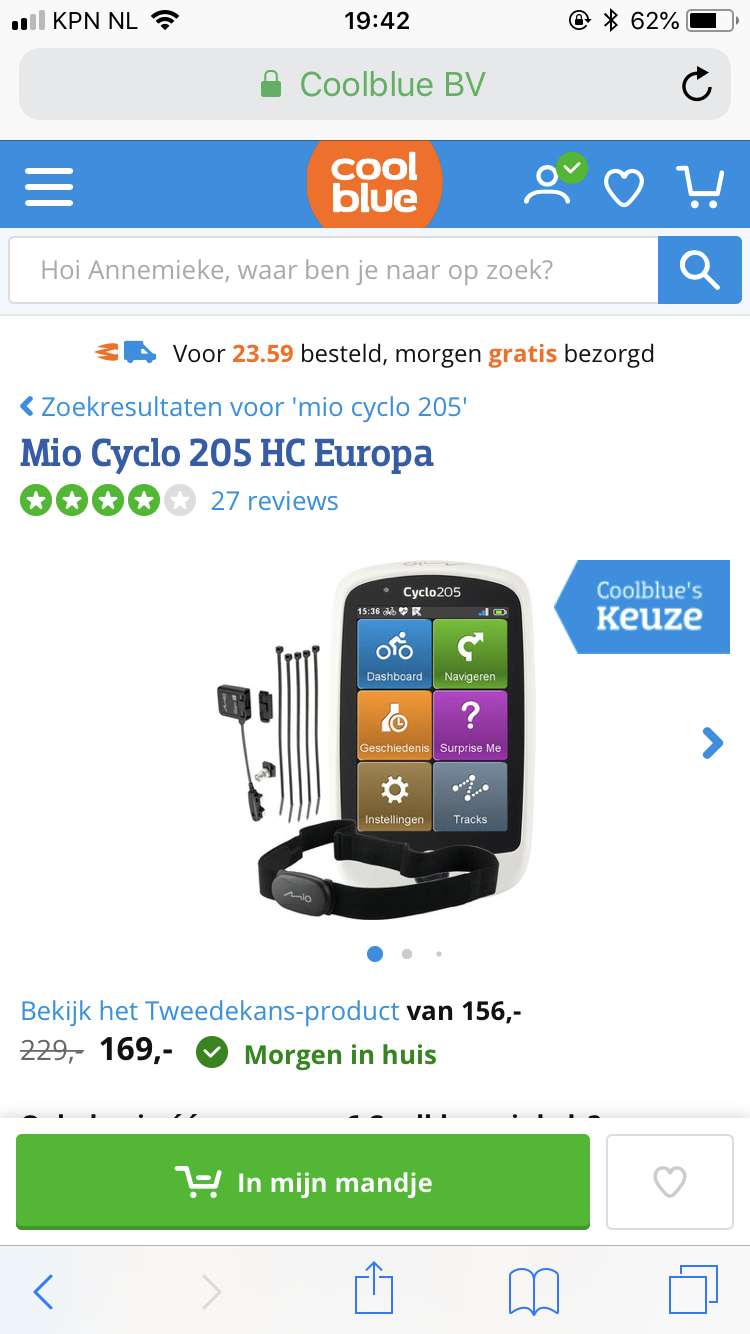Focus the search field greeting Annemieke
The width and height of the screenshot is (750, 1334).
pyautogui.click(x=333, y=270)
